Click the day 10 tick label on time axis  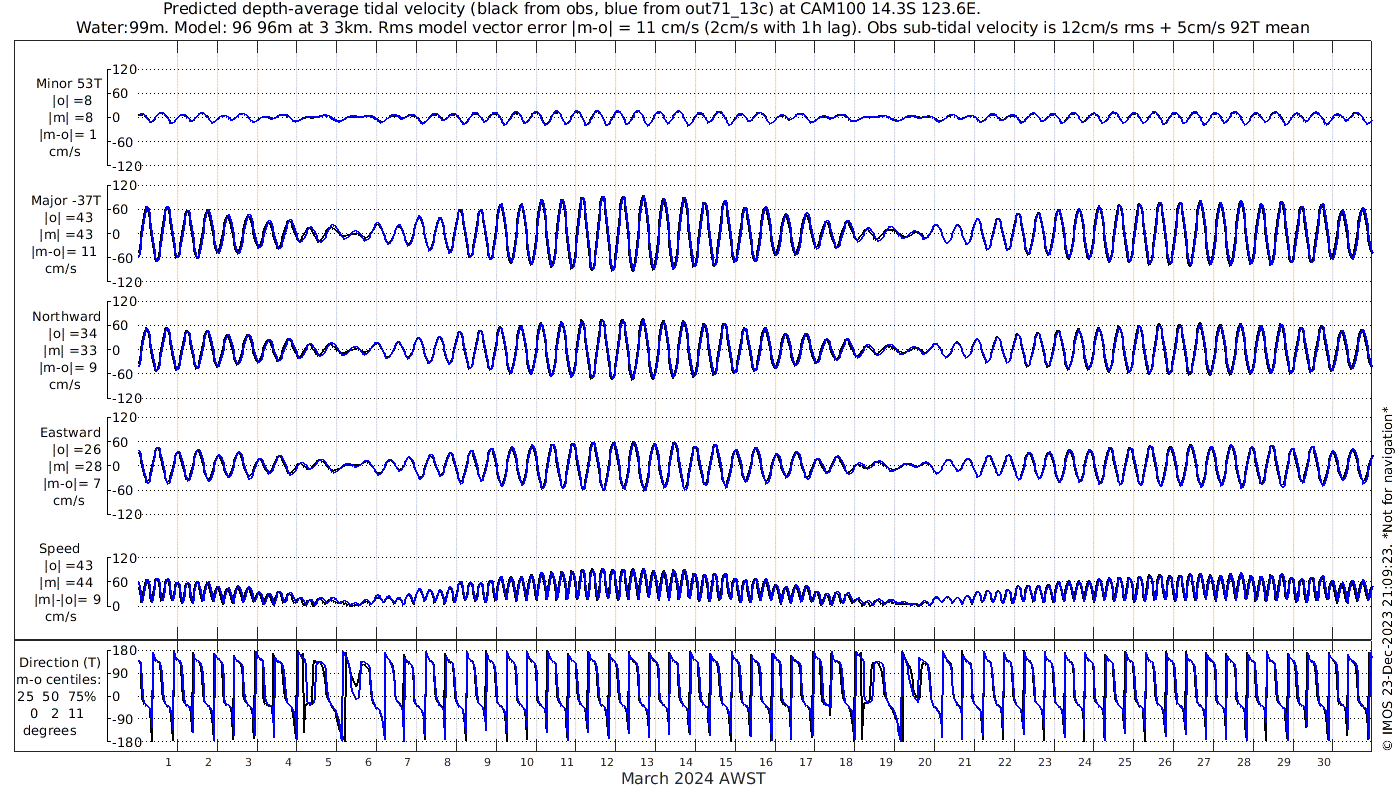click(527, 762)
